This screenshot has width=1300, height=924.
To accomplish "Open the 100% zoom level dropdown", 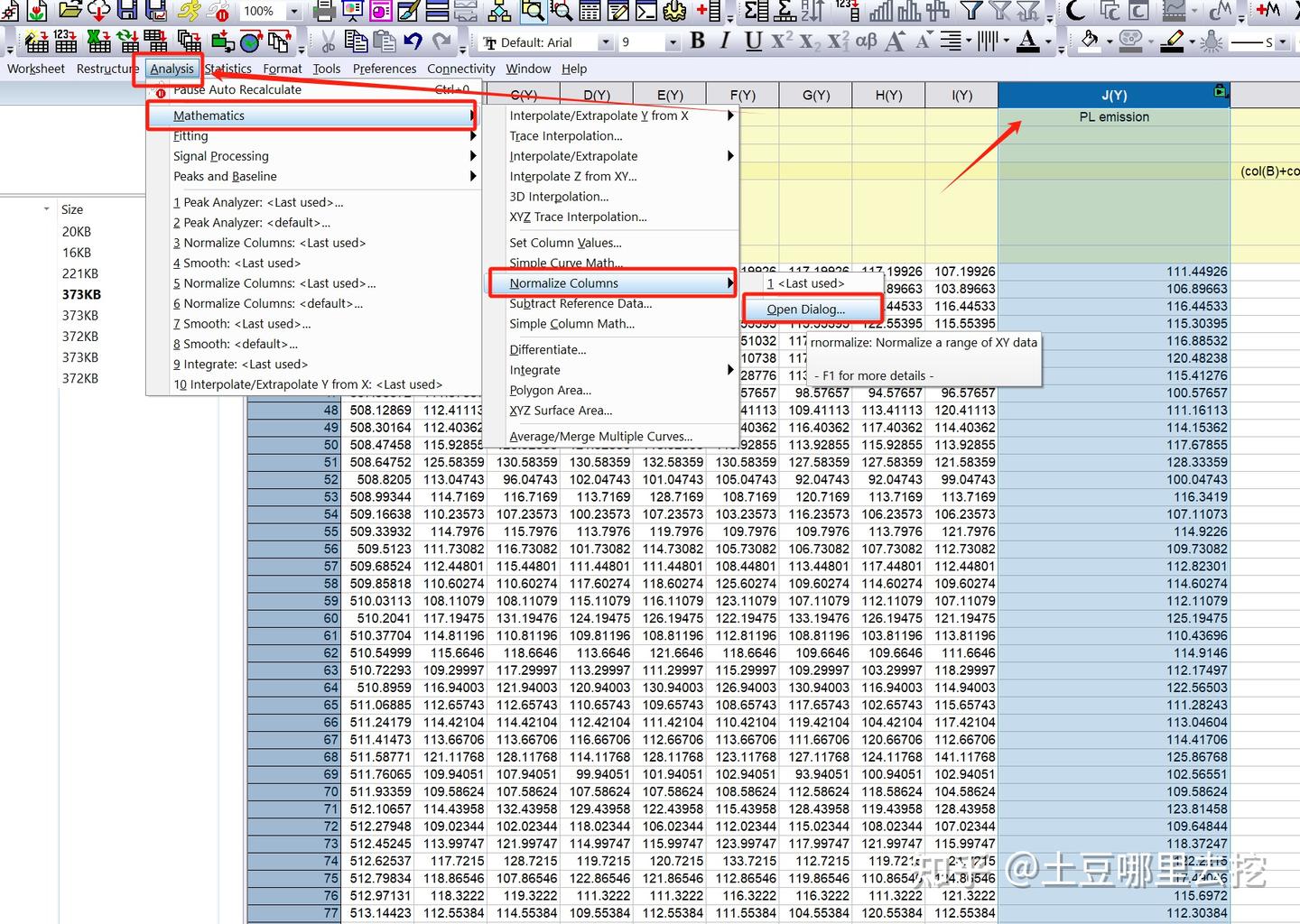I will [x=294, y=11].
